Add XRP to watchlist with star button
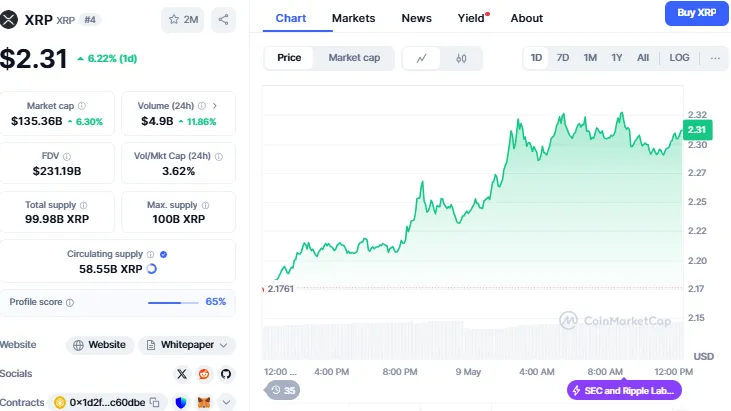 (x=182, y=18)
